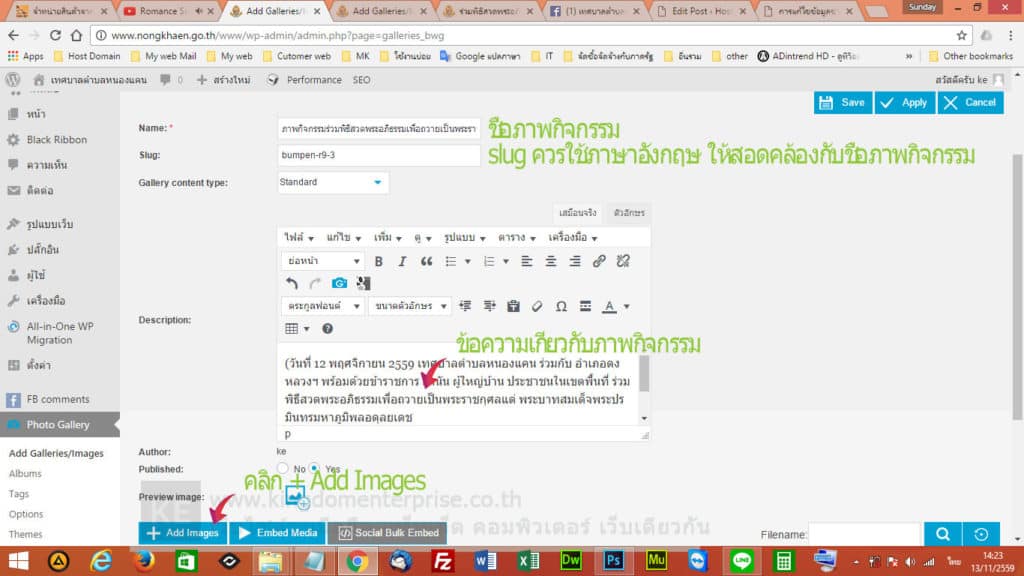The height and width of the screenshot is (576, 1024).
Task: Open the Gallery content type dropdown
Action: 332,182
